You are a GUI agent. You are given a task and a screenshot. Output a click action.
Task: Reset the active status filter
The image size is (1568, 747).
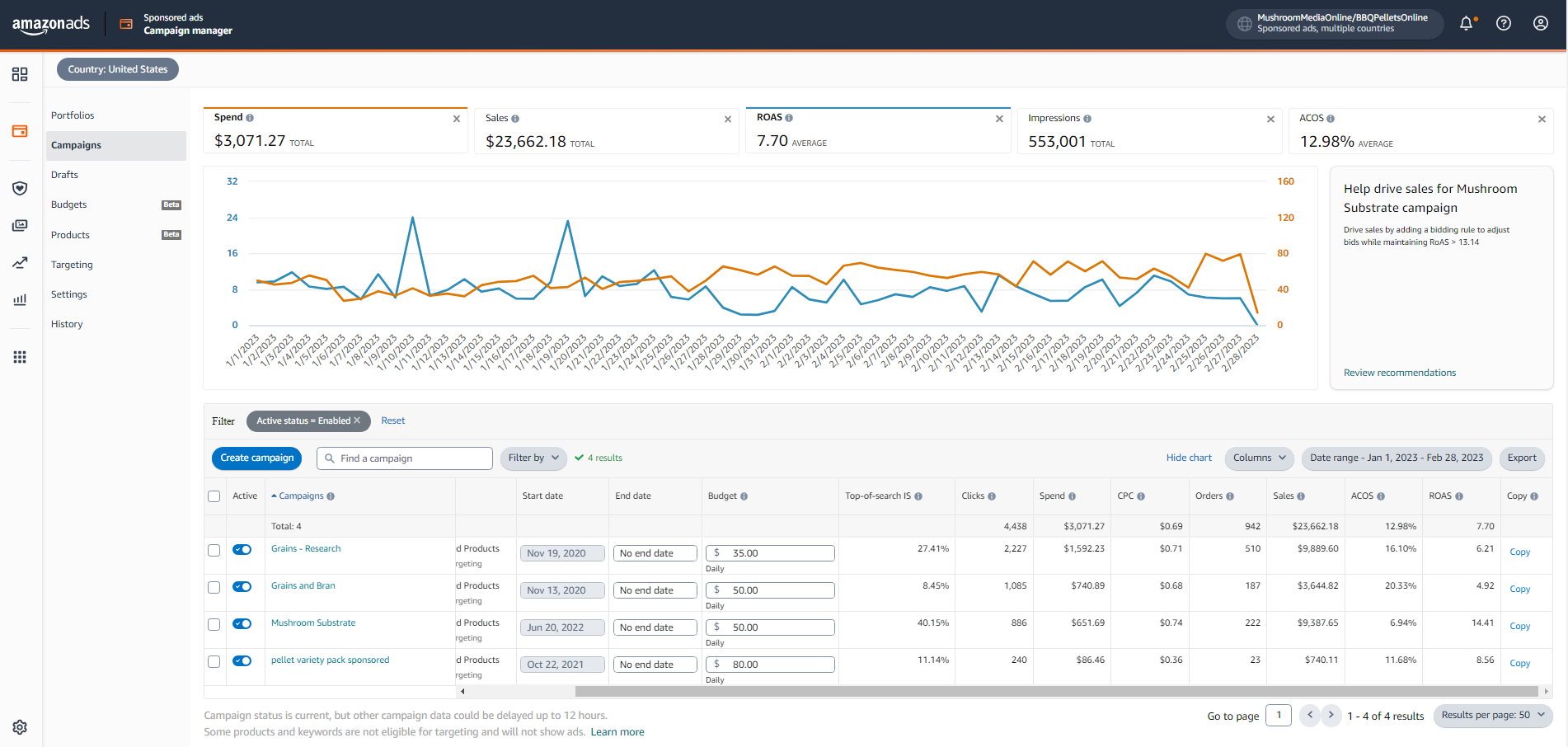pos(393,420)
